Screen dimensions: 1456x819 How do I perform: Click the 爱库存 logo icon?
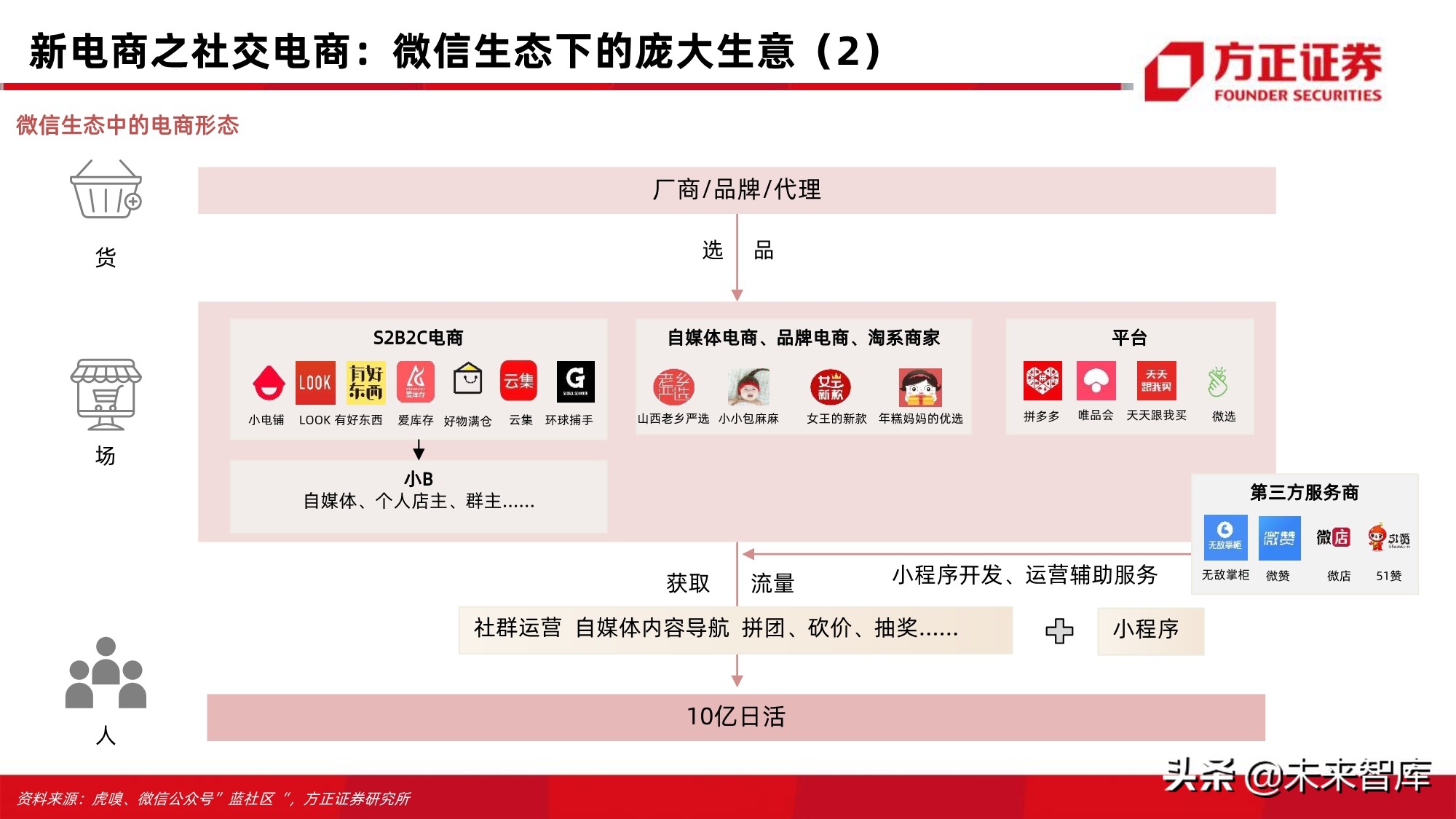point(416,382)
